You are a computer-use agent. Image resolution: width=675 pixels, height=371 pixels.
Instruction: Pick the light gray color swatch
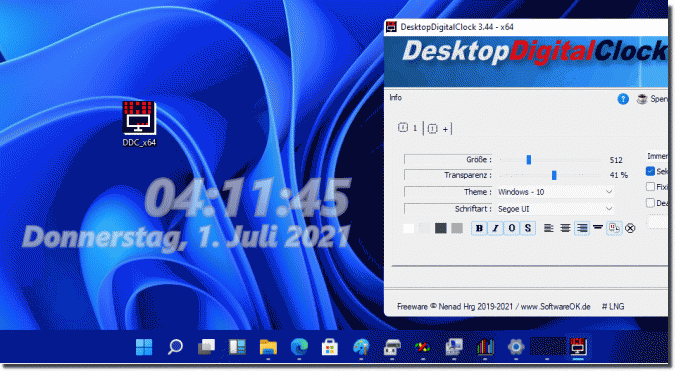pos(424,228)
